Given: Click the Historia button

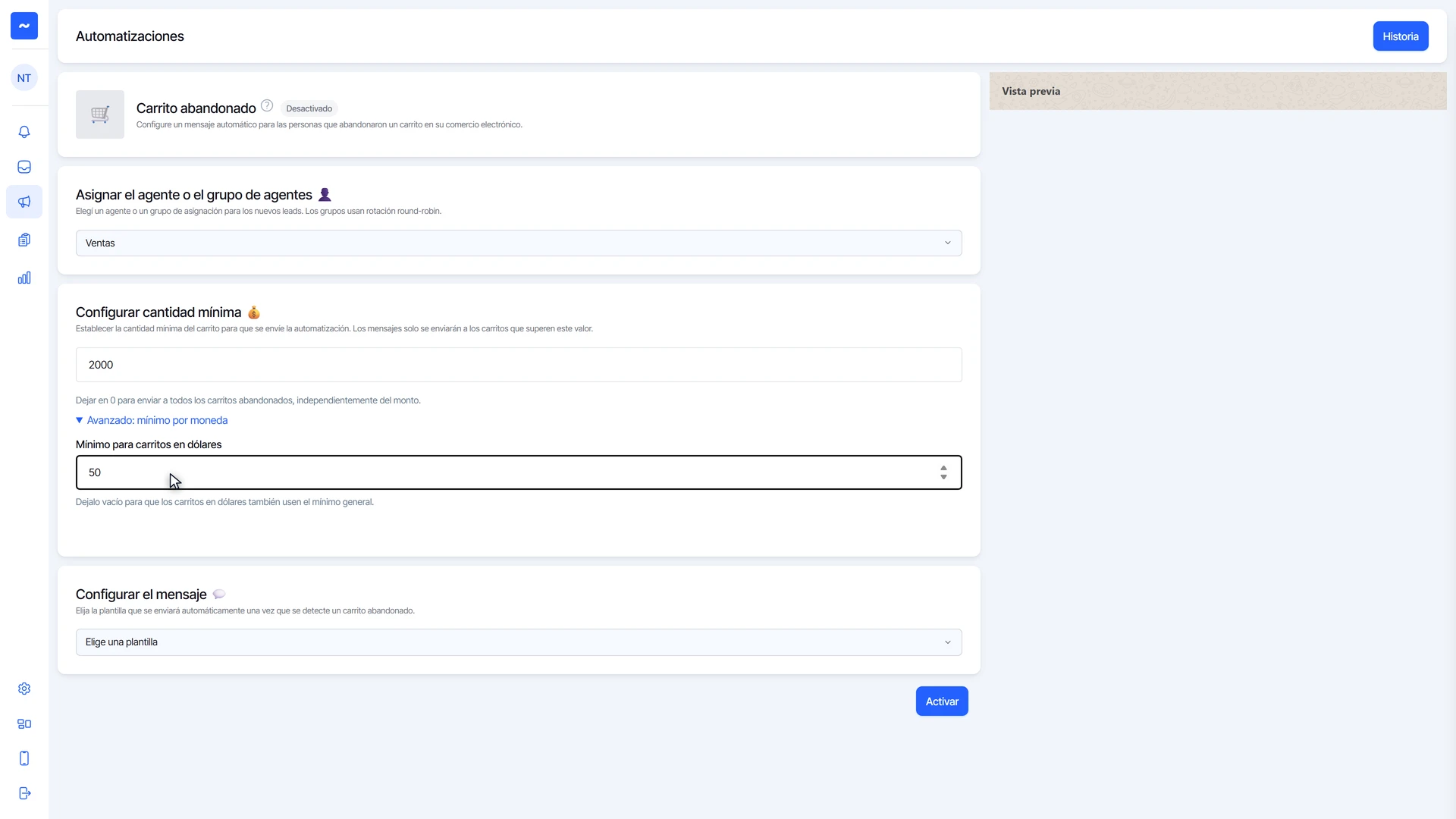Looking at the screenshot, I should pyautogui.click(x=1401, y=36).
